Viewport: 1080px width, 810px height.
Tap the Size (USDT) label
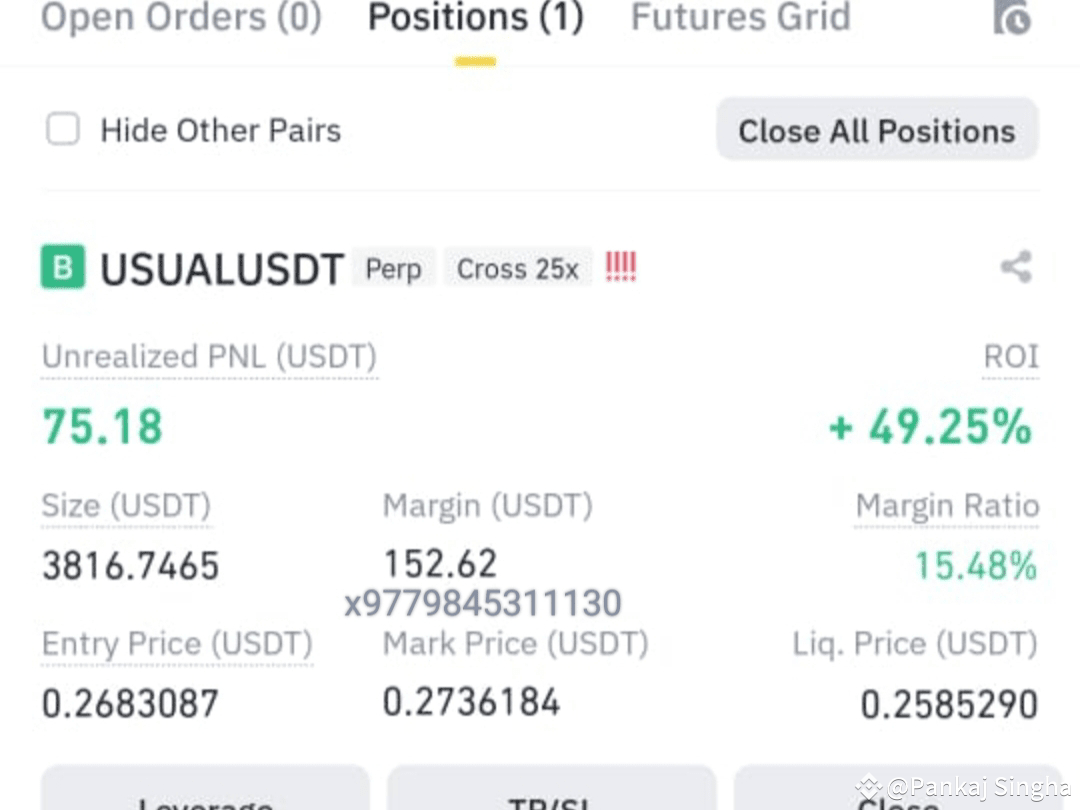click(x=127, y=506)
